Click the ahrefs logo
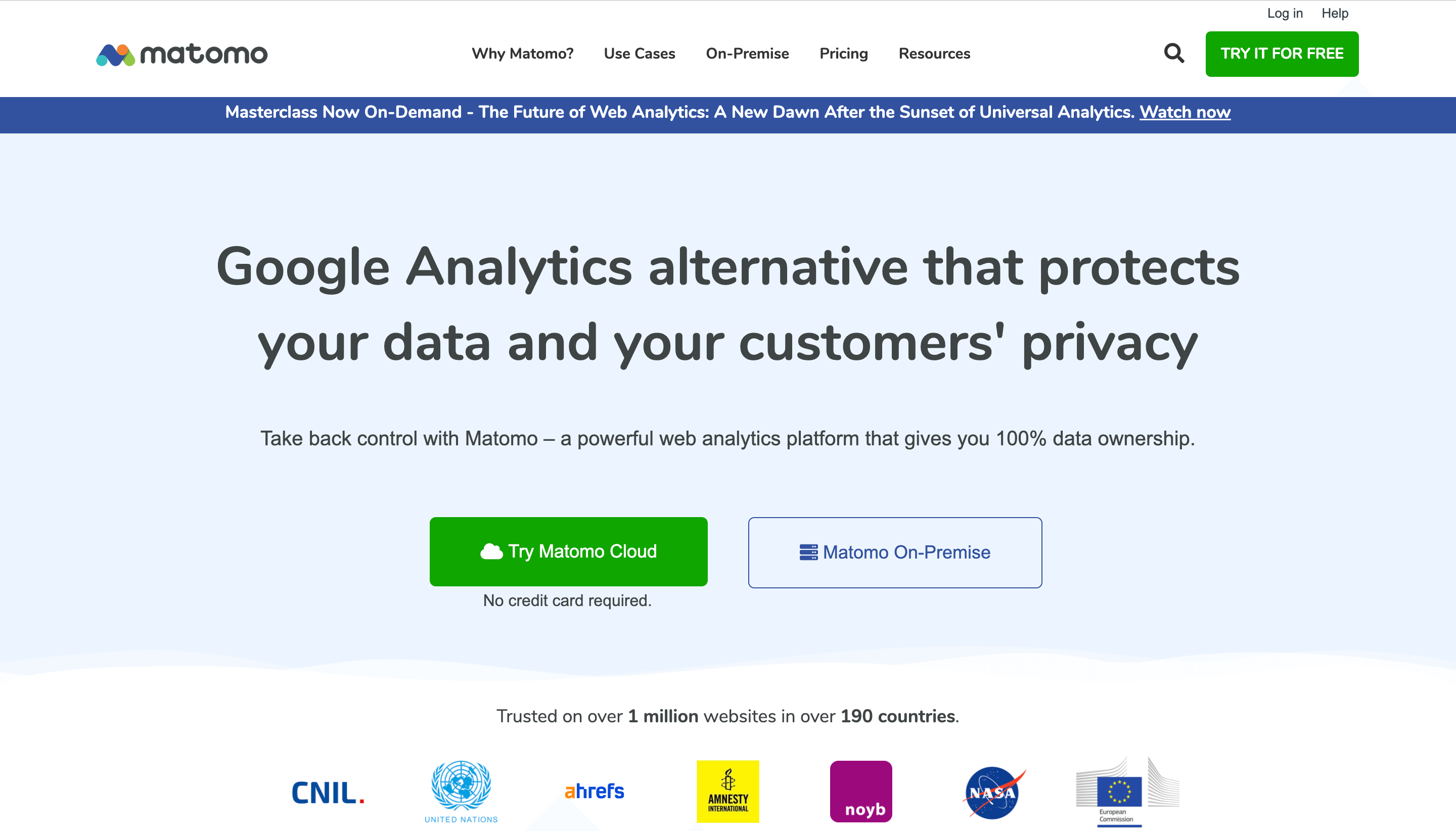Screen dimensions: 1456x831 pyautogui.click(x=594, y=791)
